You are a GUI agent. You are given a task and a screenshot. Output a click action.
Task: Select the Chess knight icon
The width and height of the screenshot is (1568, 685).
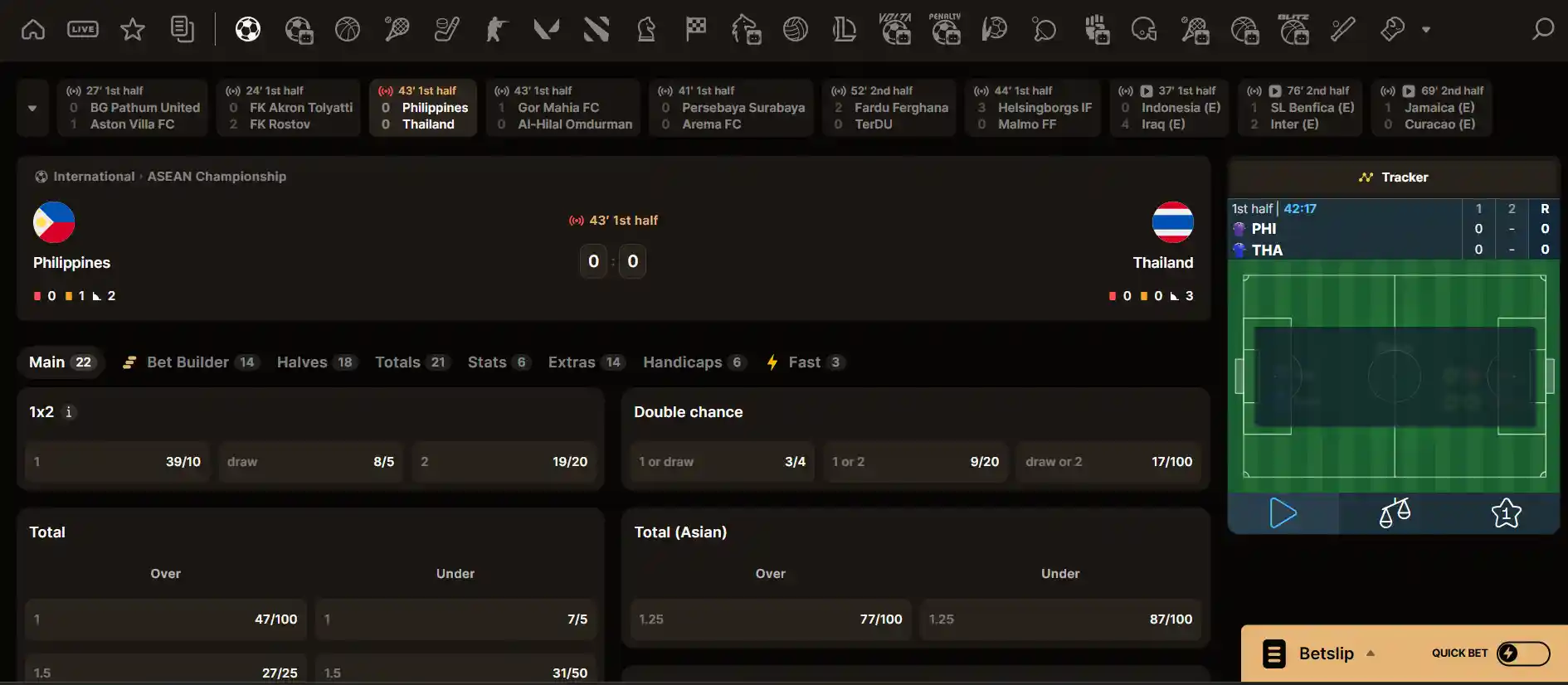click(x=646, y=30)
